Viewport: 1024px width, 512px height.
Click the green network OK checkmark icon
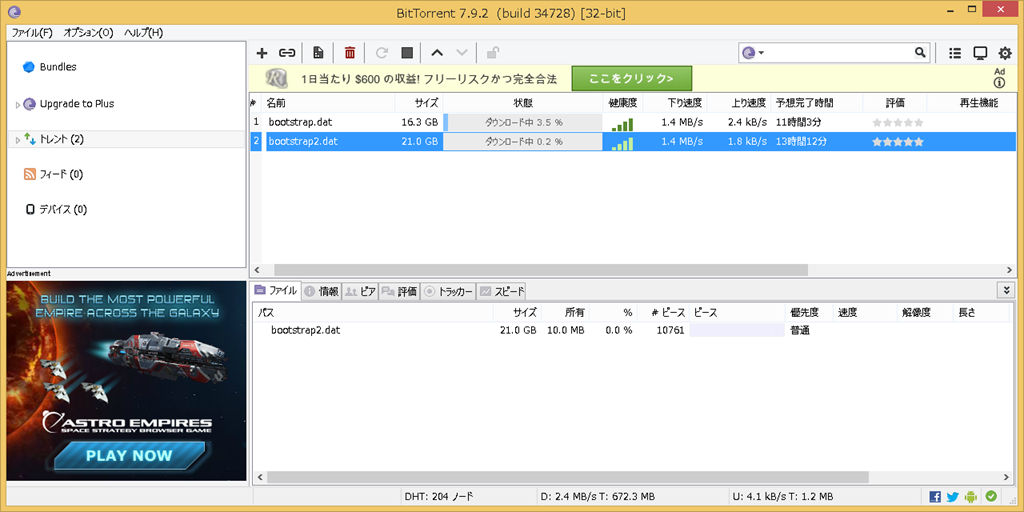pyautogui.click(x=991, y=496)
